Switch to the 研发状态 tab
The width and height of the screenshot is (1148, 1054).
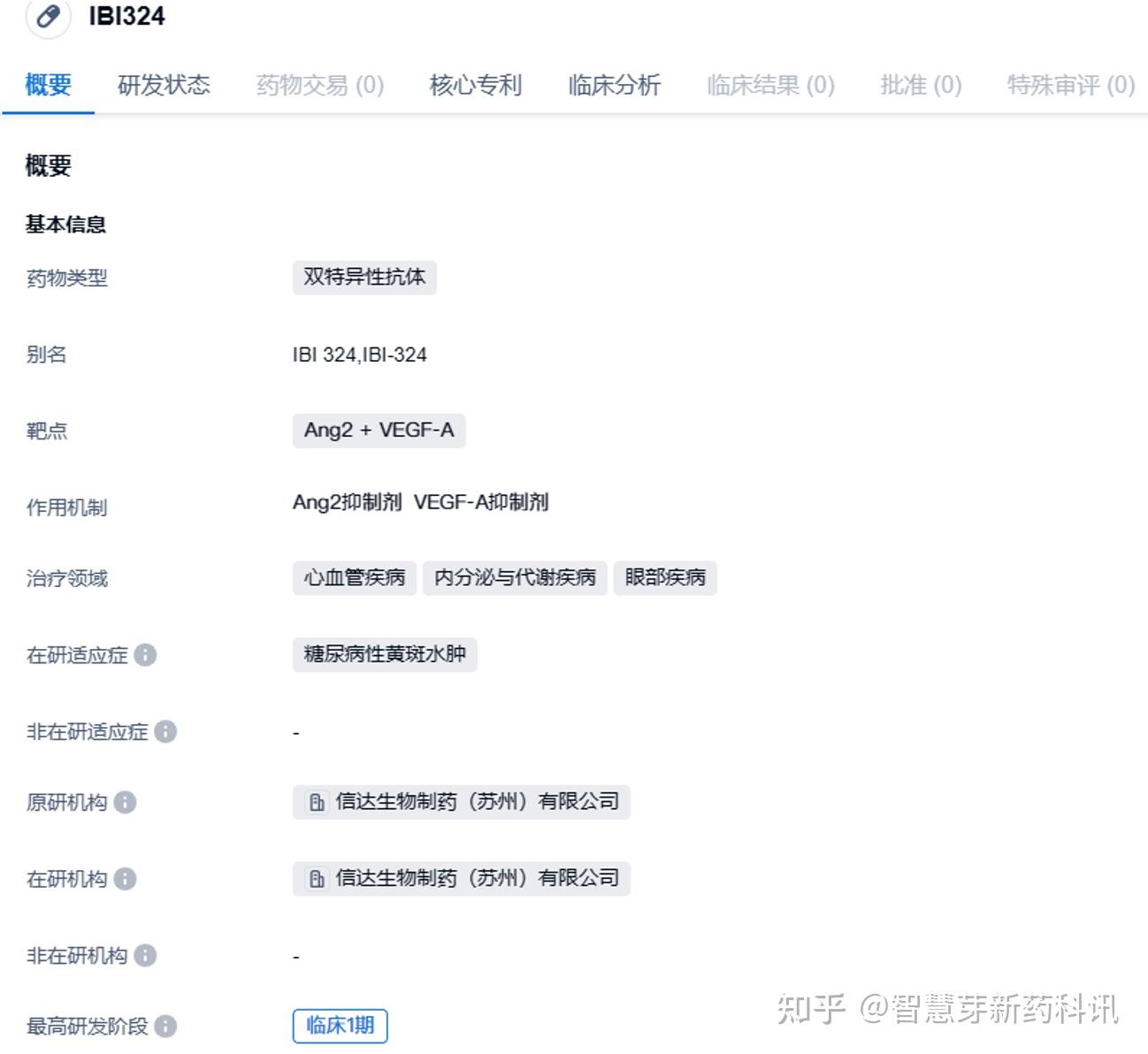coord(164,85)
